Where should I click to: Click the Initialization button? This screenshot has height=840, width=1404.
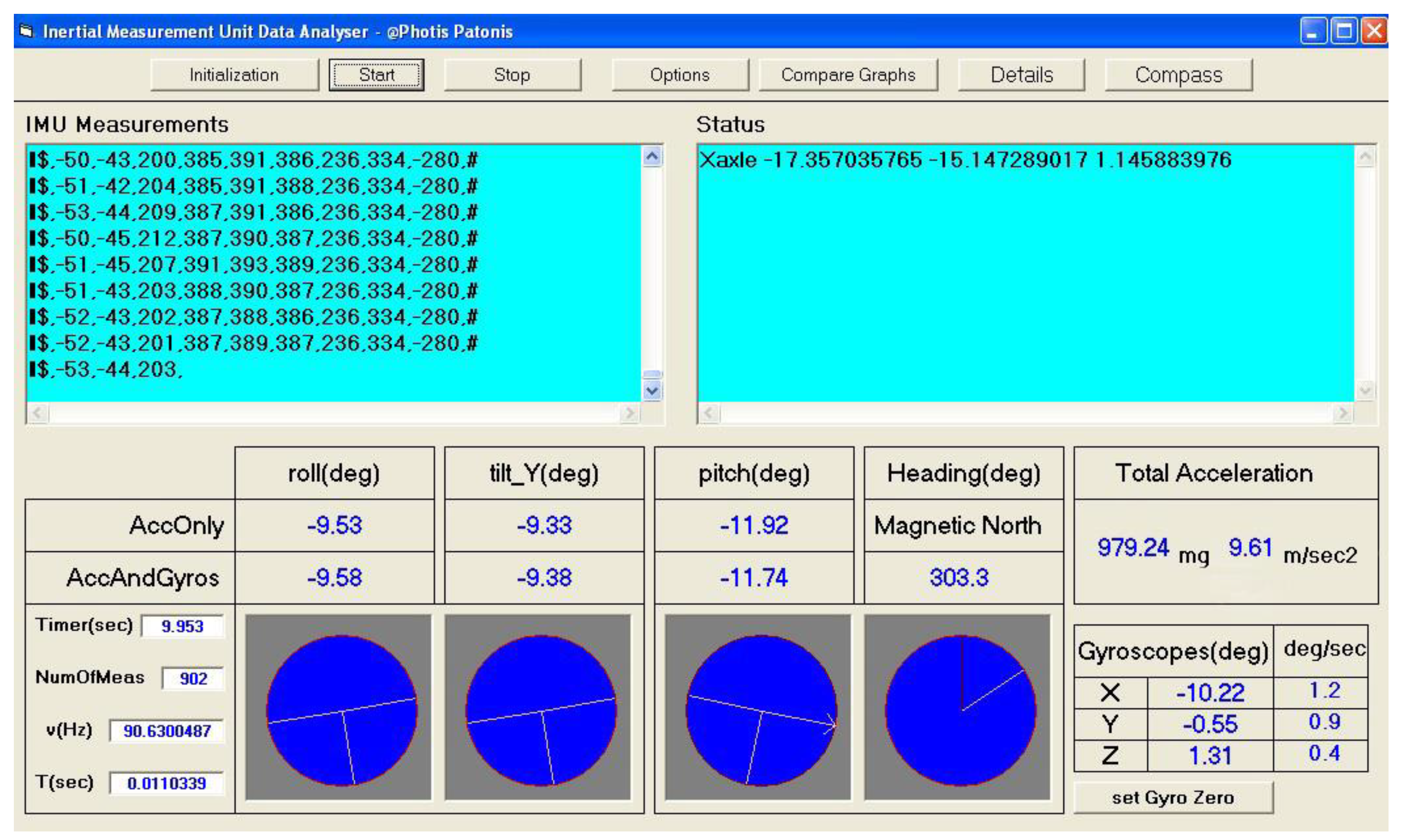click(x=235, y=75)
